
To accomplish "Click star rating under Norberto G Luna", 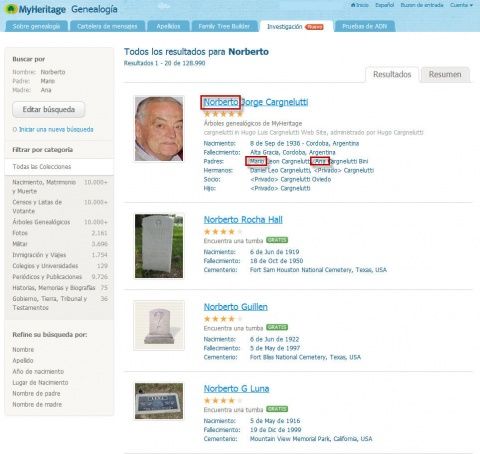I will 224,401.
